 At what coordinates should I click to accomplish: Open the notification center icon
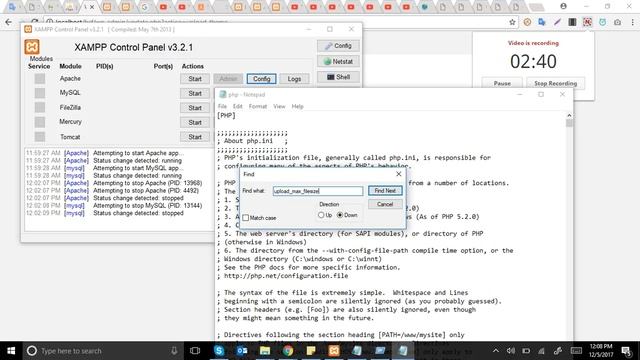[627, 351]
